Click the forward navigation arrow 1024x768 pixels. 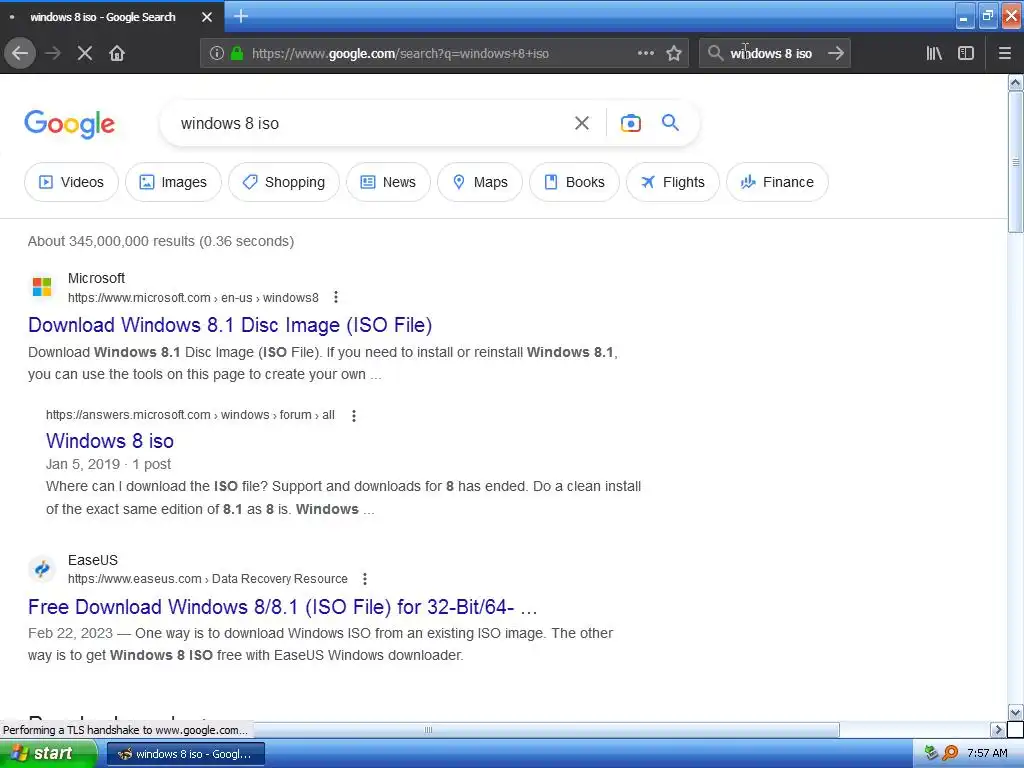pos(53,54)
